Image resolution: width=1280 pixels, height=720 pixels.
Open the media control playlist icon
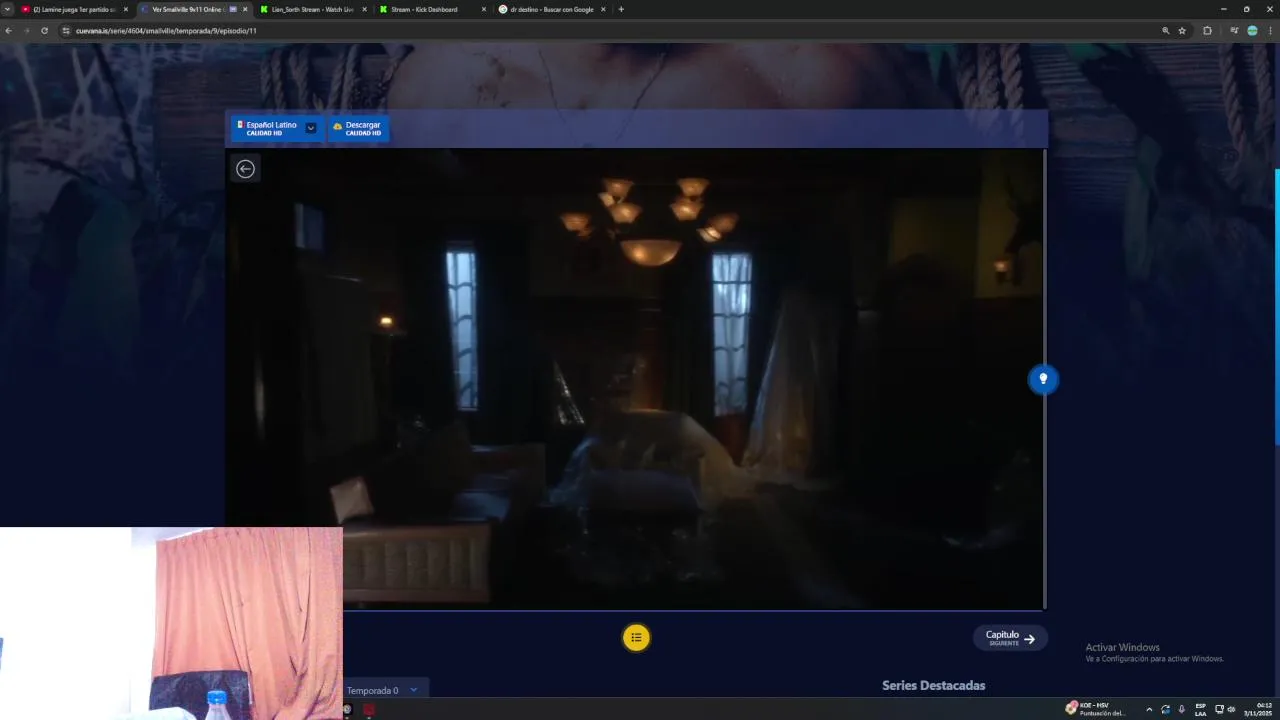1234,31
